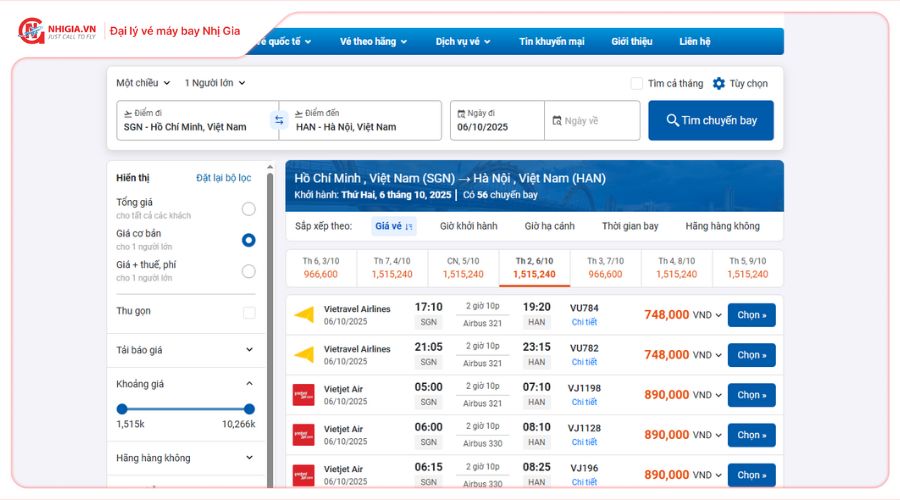Open the Tin khuyến mại page
900x500 pixels.
pos(552,41)
